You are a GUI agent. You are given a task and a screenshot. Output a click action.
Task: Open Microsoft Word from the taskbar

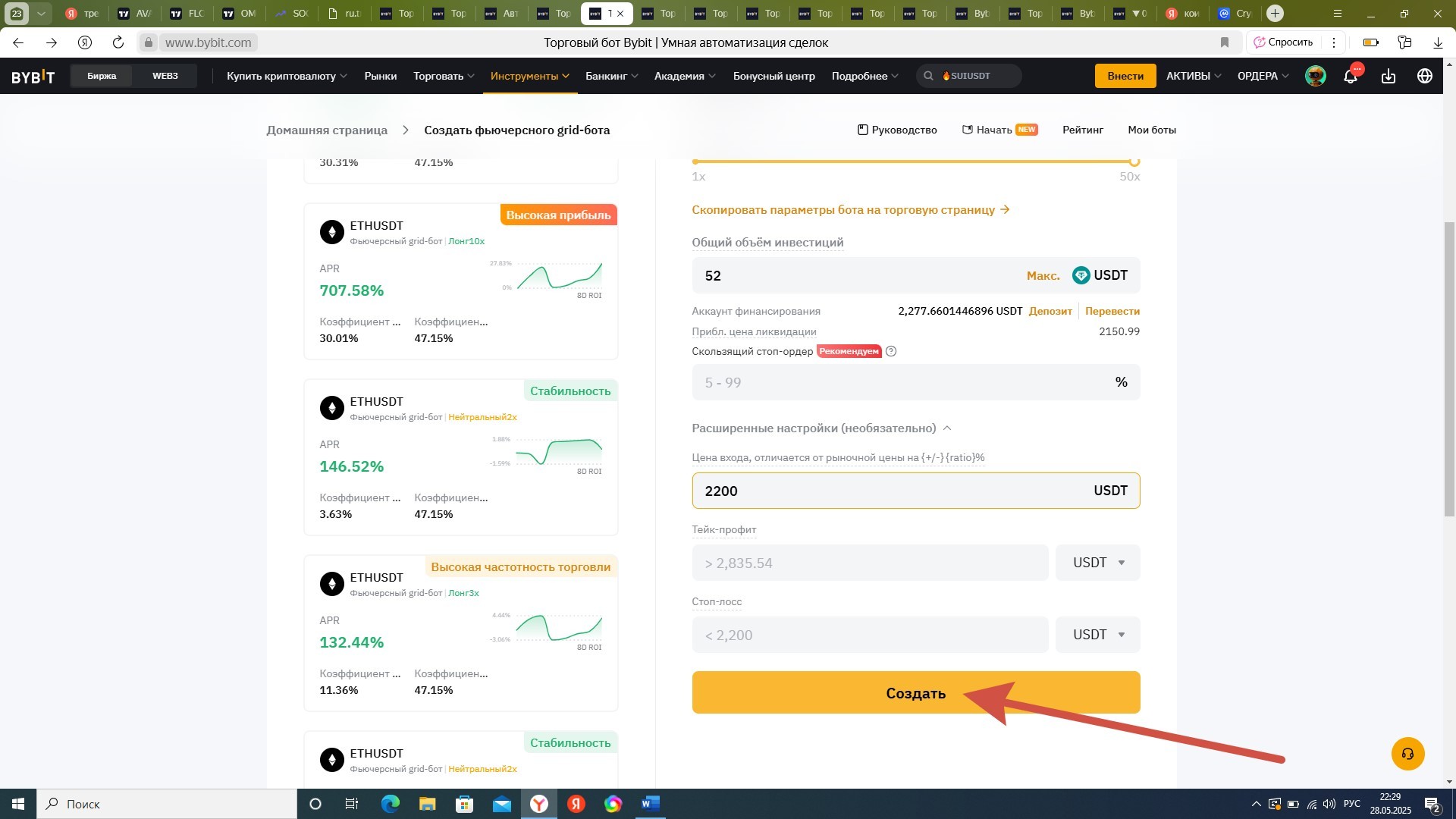pyautogui.click(x=651, y=804)
